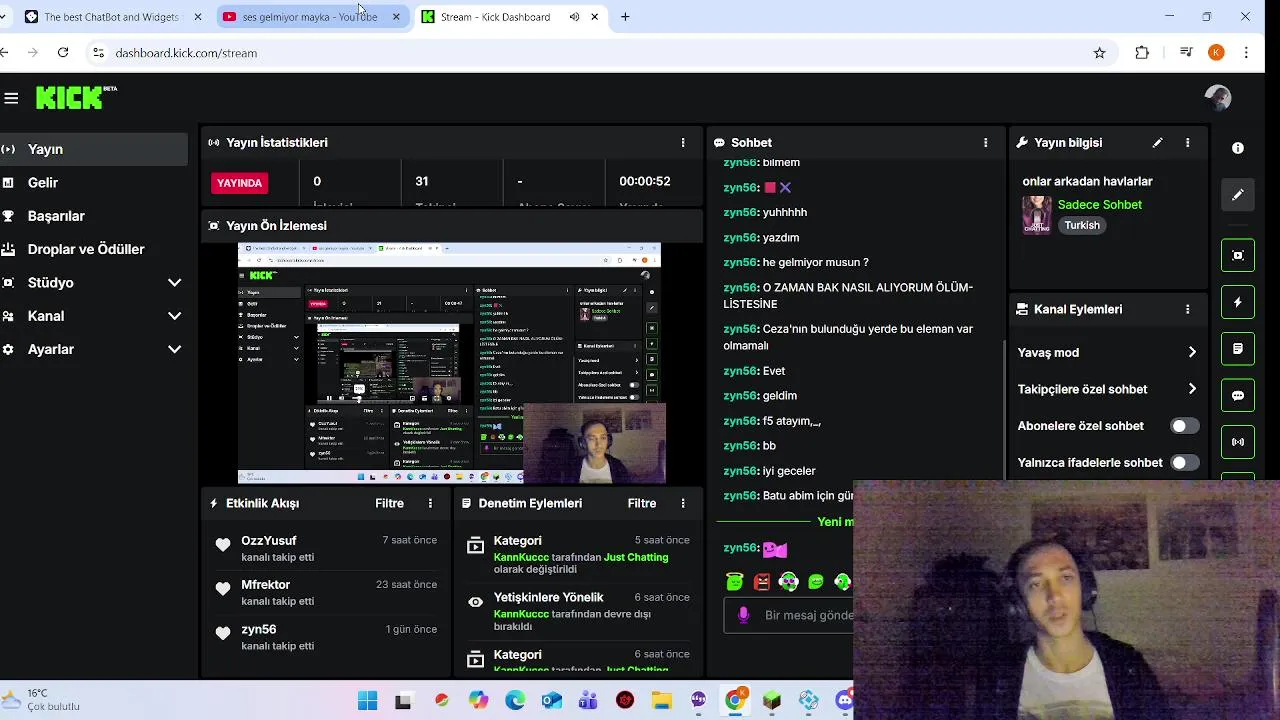Click KannKuccc in the Yetişkinlere Yönelik log entry
The width and height of the screenshot is (1280, 720).
point(521,614)
